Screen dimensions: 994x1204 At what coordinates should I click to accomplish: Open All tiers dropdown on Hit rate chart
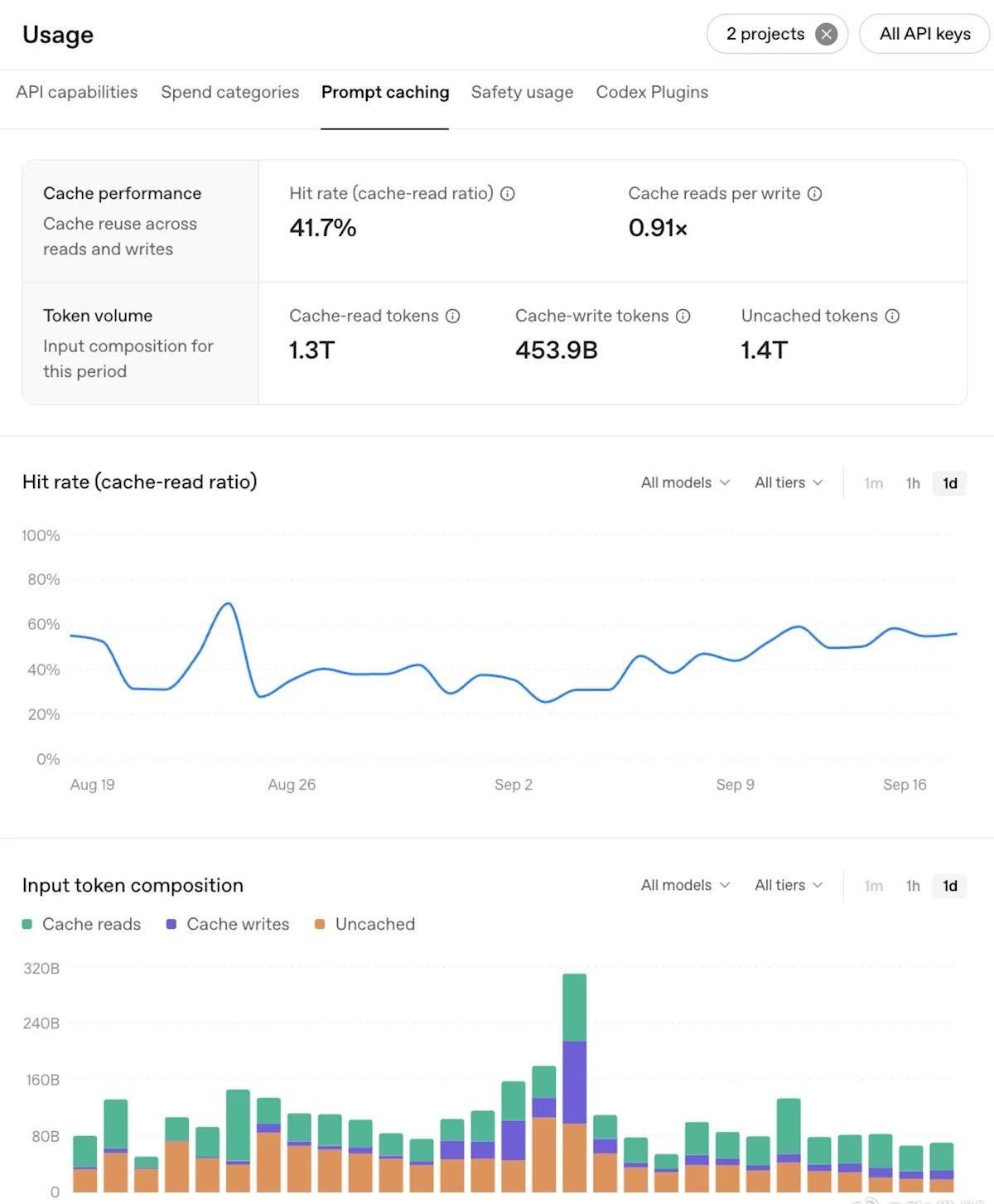click(x=789, y=482)
